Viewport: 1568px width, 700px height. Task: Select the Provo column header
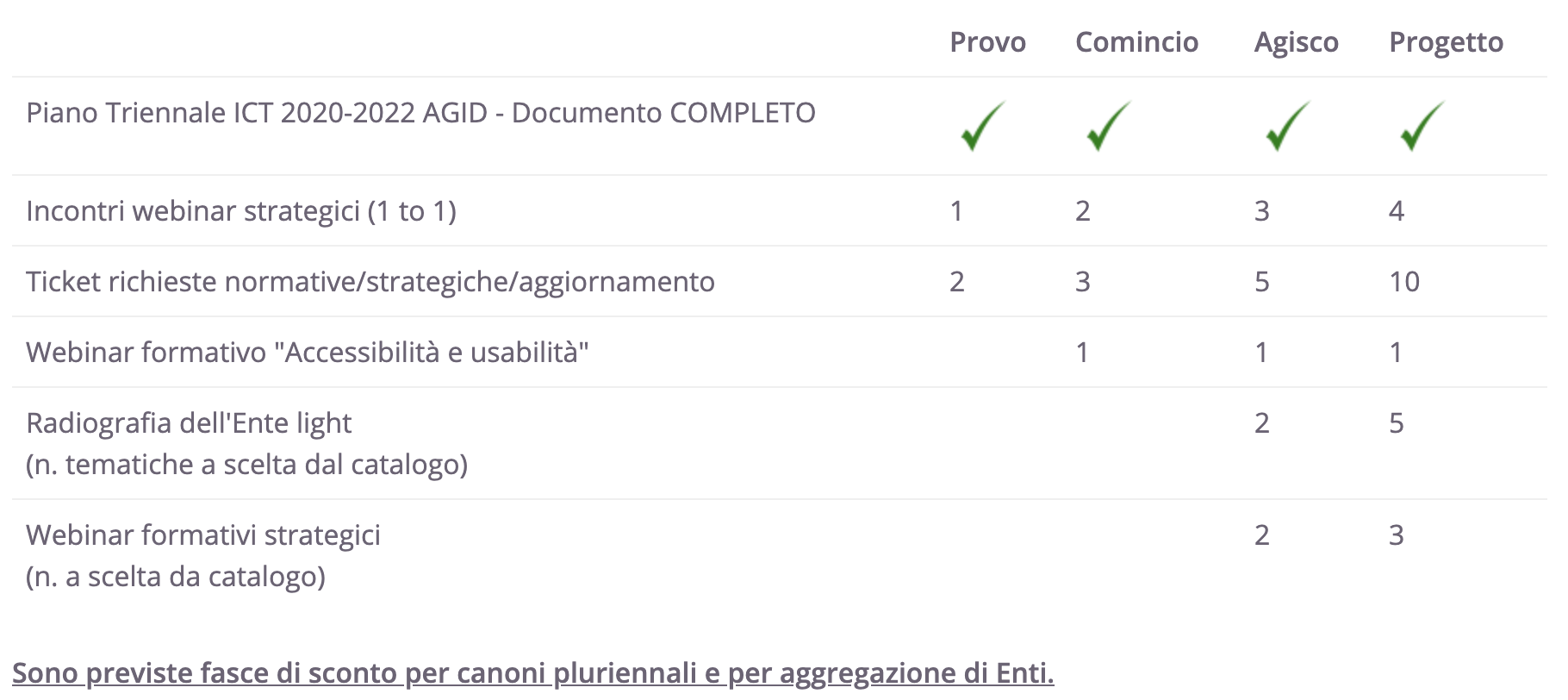click(x=987, y=42)
